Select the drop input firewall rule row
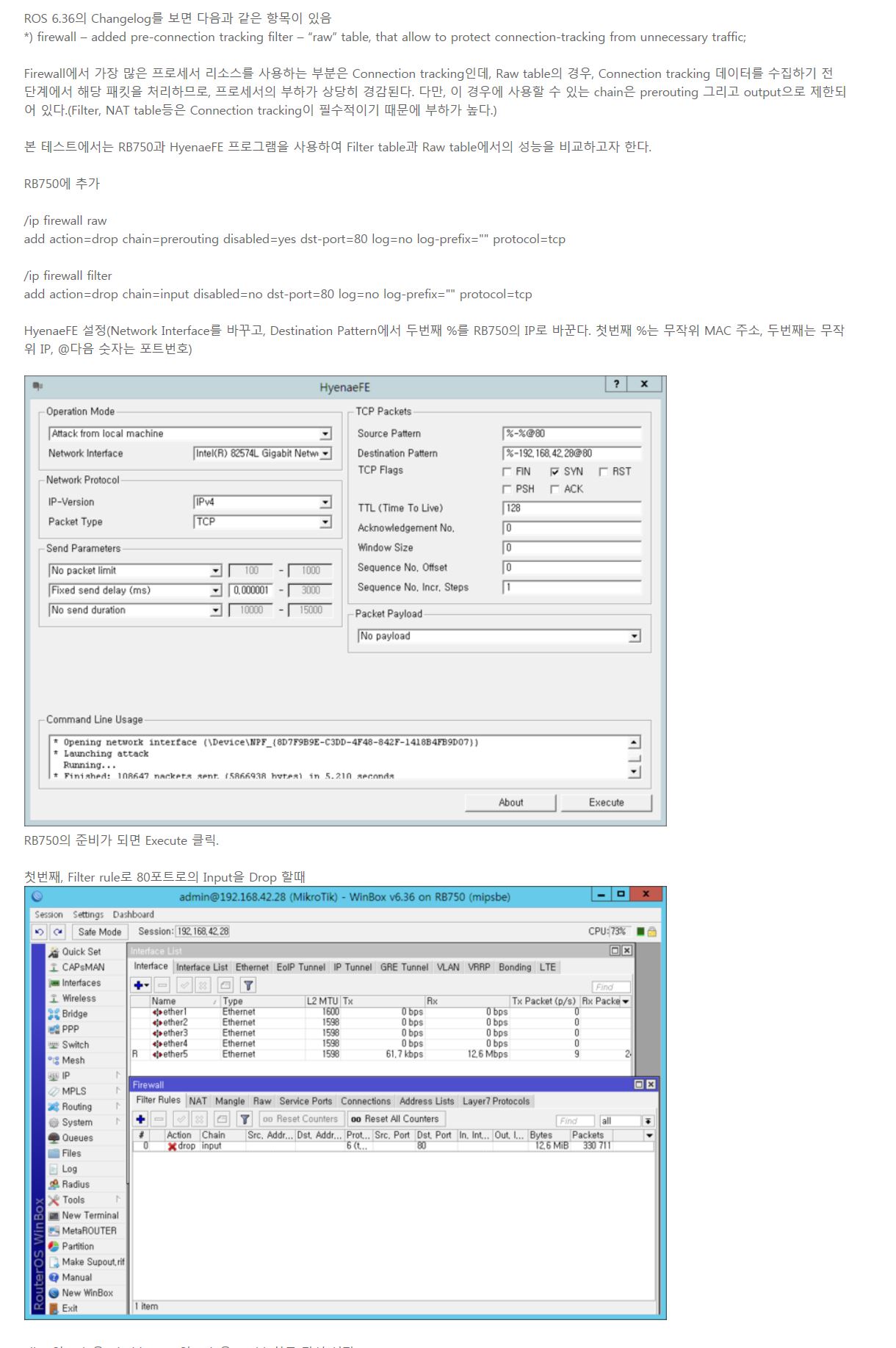 (x=393, y=1146)
